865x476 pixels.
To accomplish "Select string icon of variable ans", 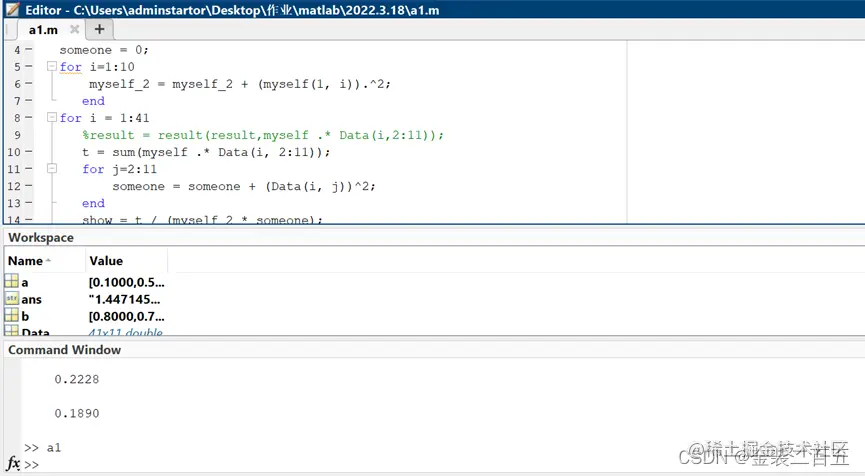I will click(x=12, y=298).
